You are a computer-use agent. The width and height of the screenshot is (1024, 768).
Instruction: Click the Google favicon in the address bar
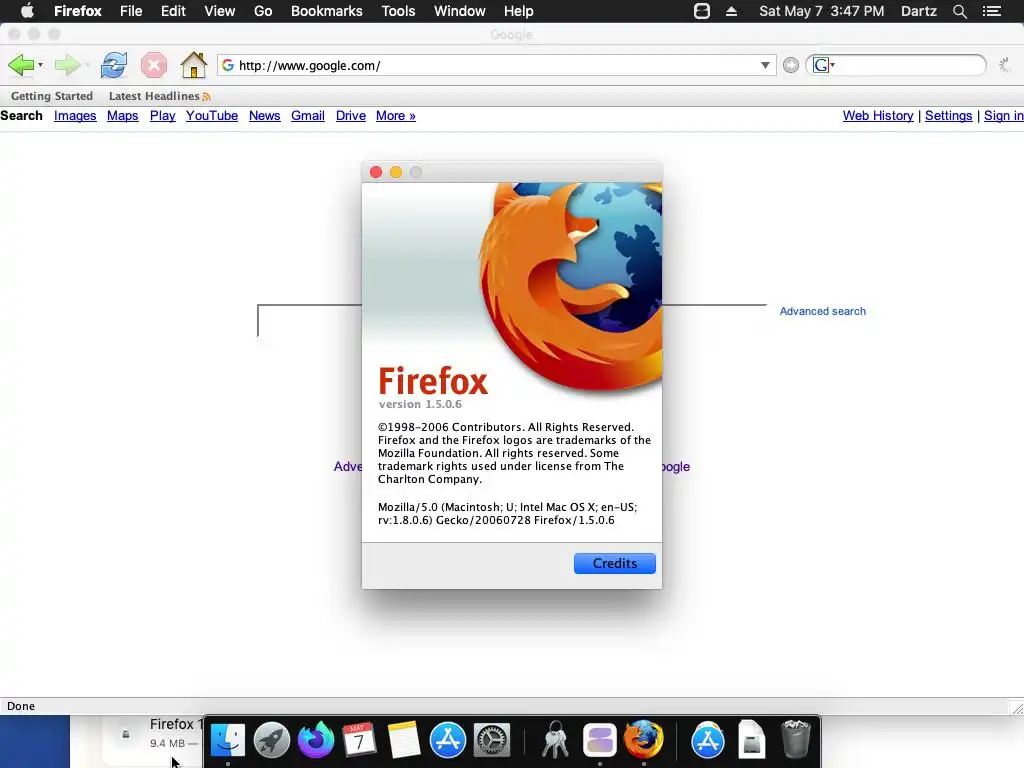(x=228, y=65)
